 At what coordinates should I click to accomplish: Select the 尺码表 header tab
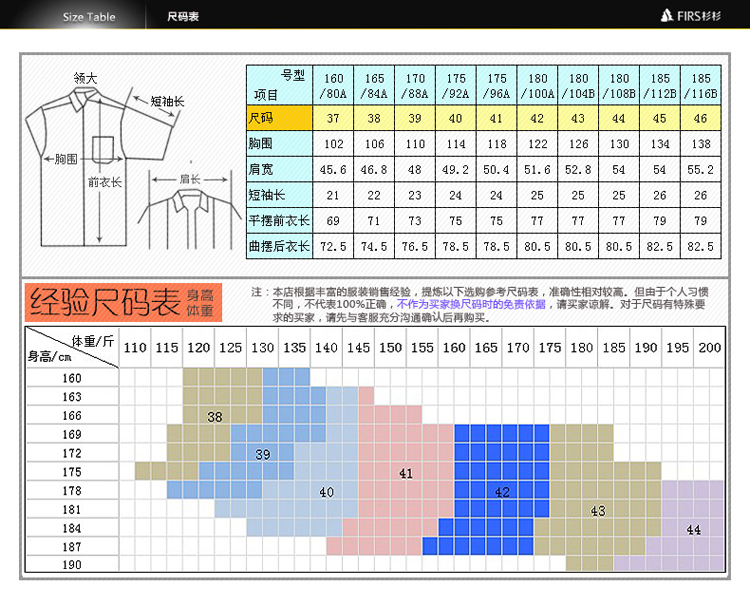click(183, 17)
